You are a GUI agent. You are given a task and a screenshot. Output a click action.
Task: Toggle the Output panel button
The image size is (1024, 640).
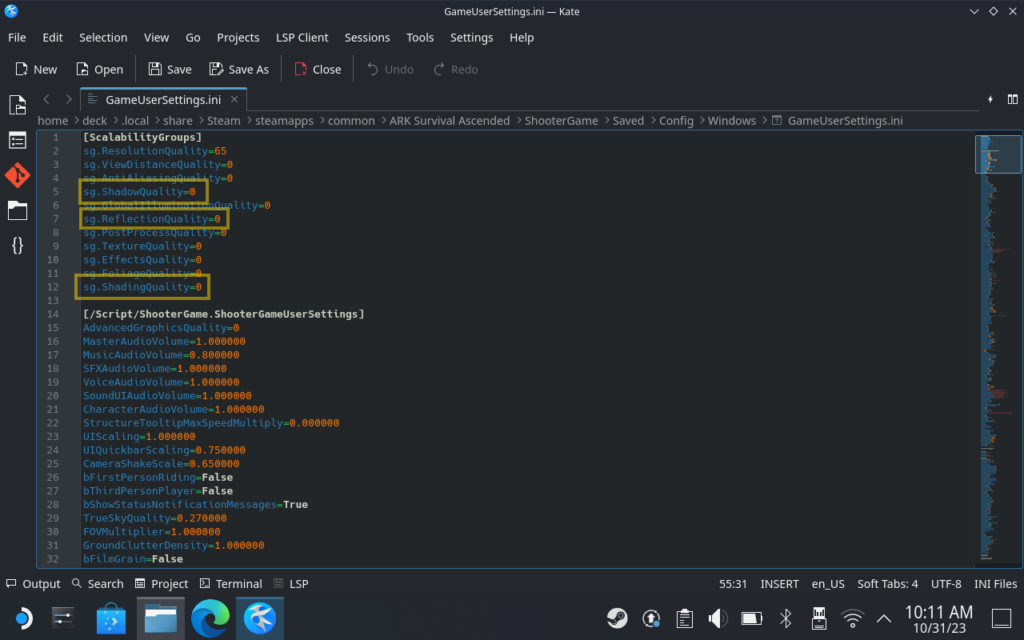pos(33,584)
